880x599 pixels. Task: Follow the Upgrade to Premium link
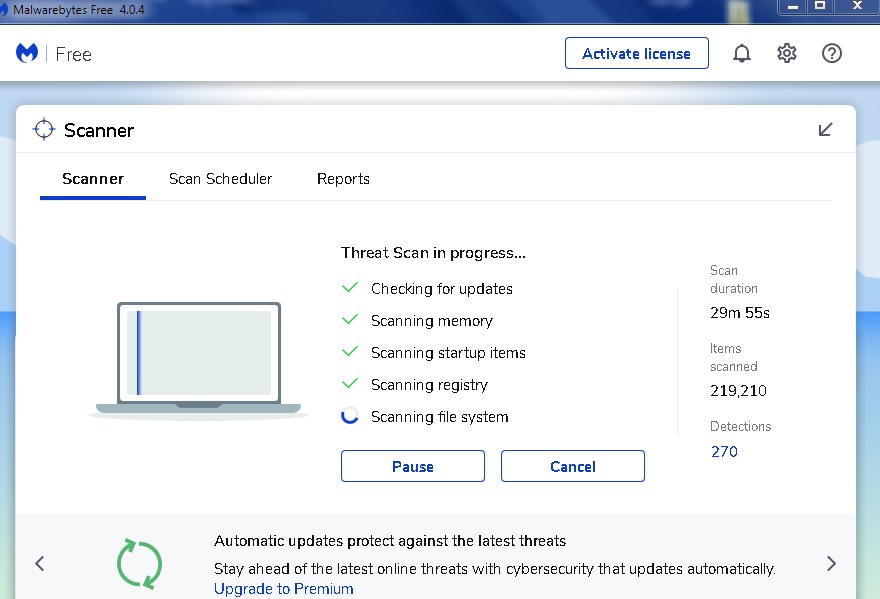(x=283, y=589)
